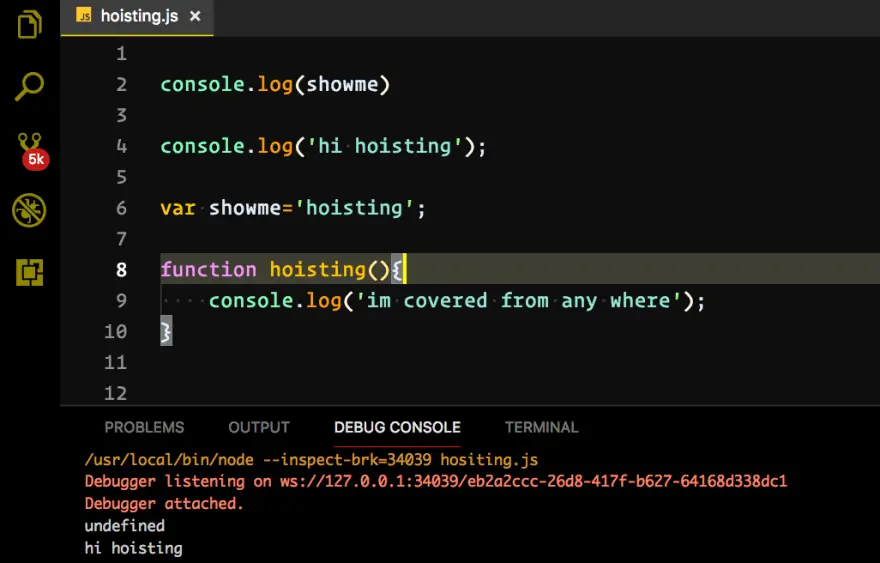Switch to the OUTPUT panel tab
Viewport: 880px width, 563px height.
259,427
